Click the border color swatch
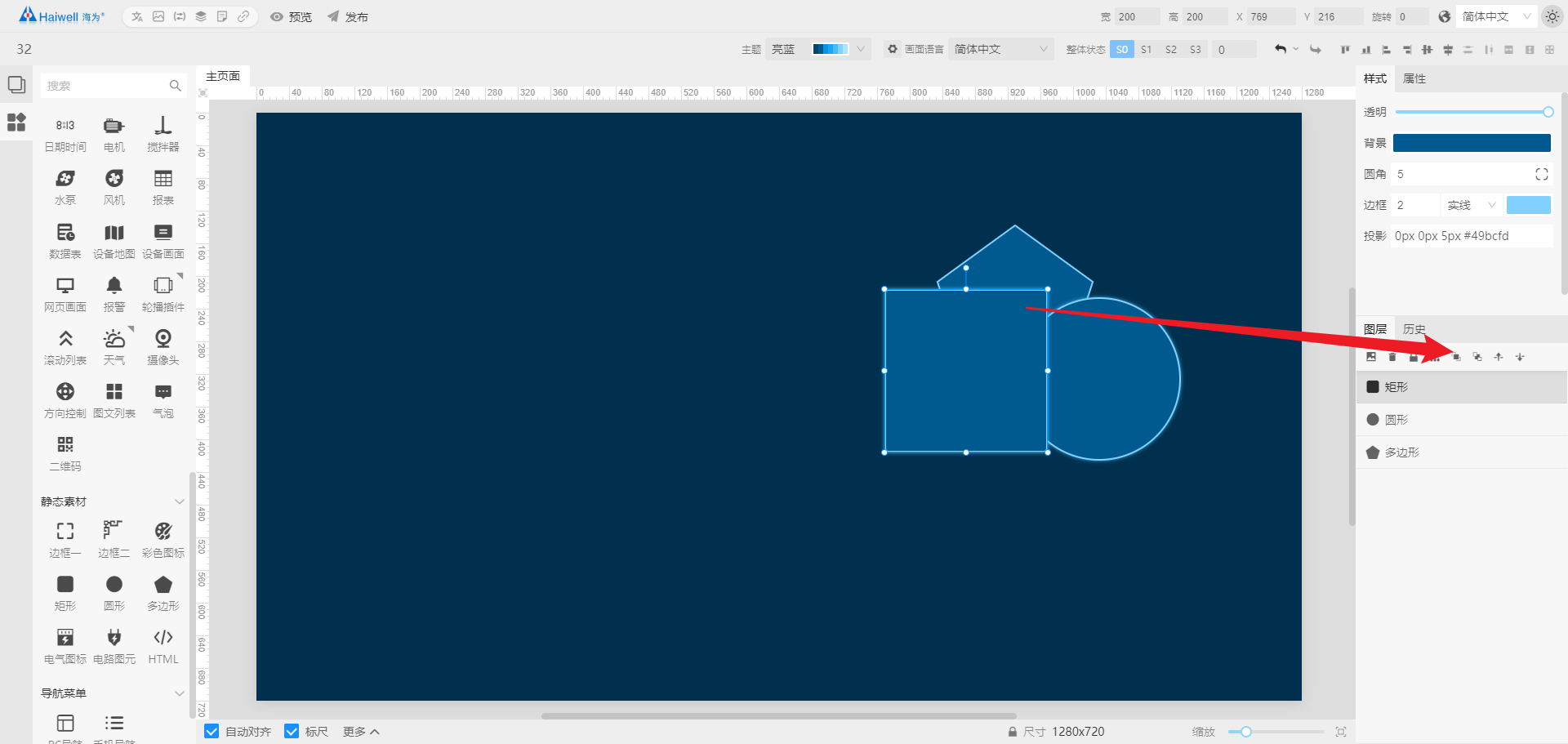This screenshot has height=744, width=1568. 1529,205
